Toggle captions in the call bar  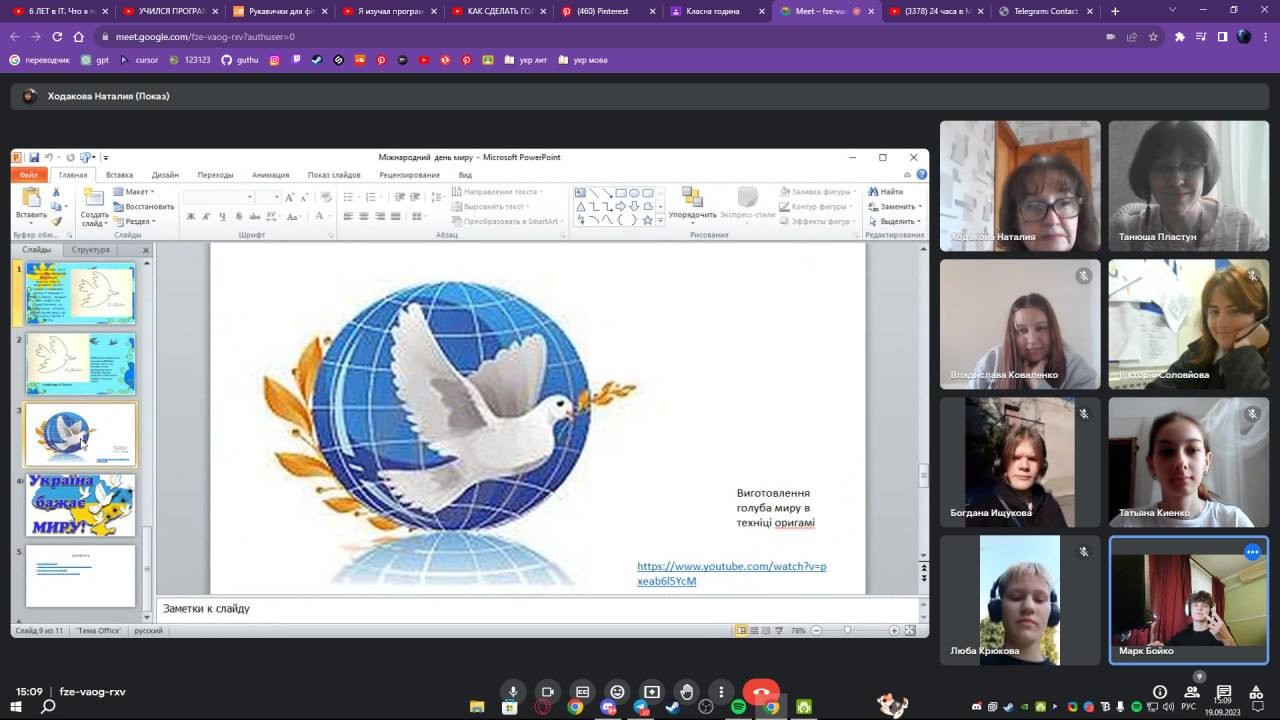tap(582, 692)
